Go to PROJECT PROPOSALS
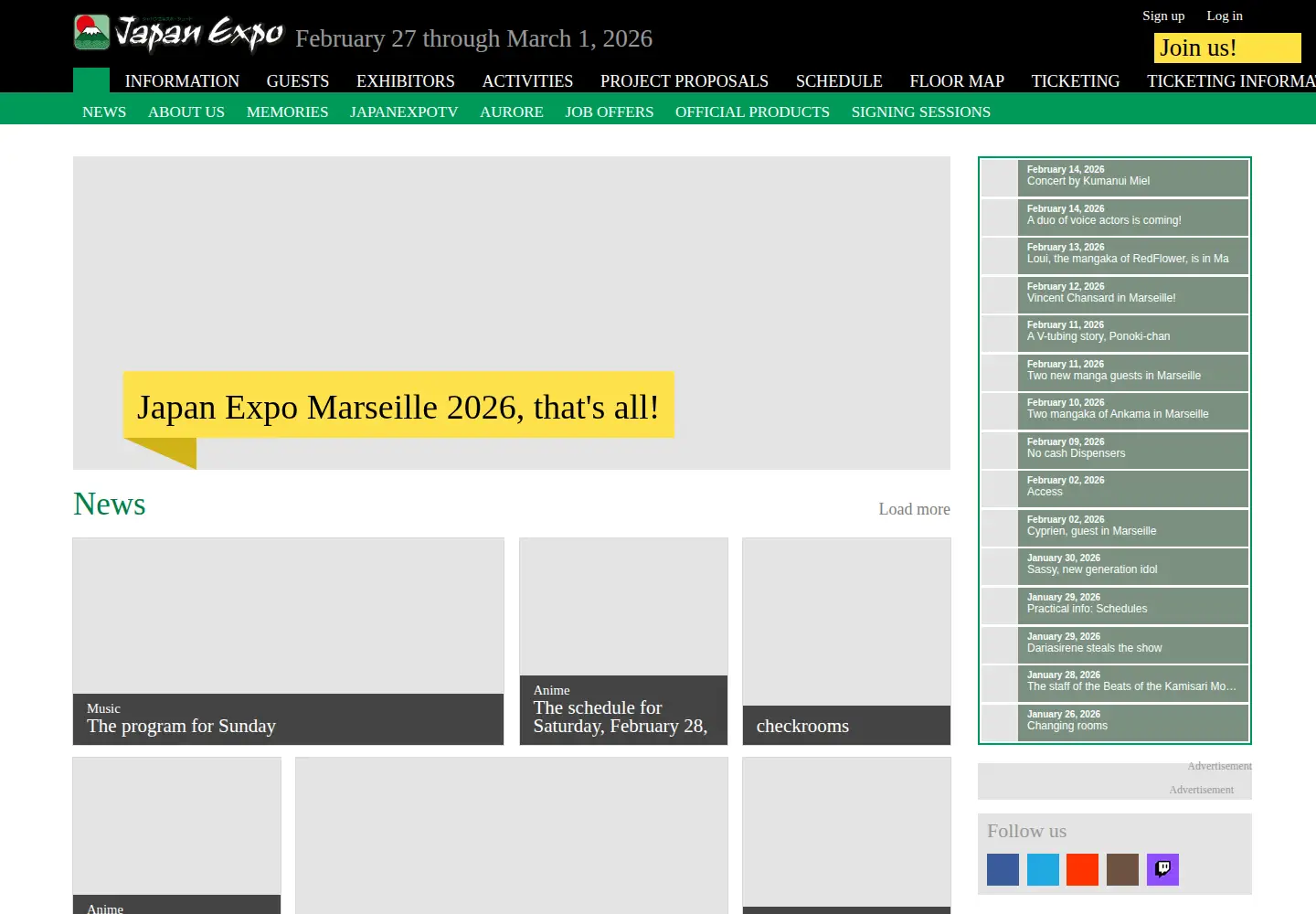Viewport: 1316px width, 914px height. point(685,81)
